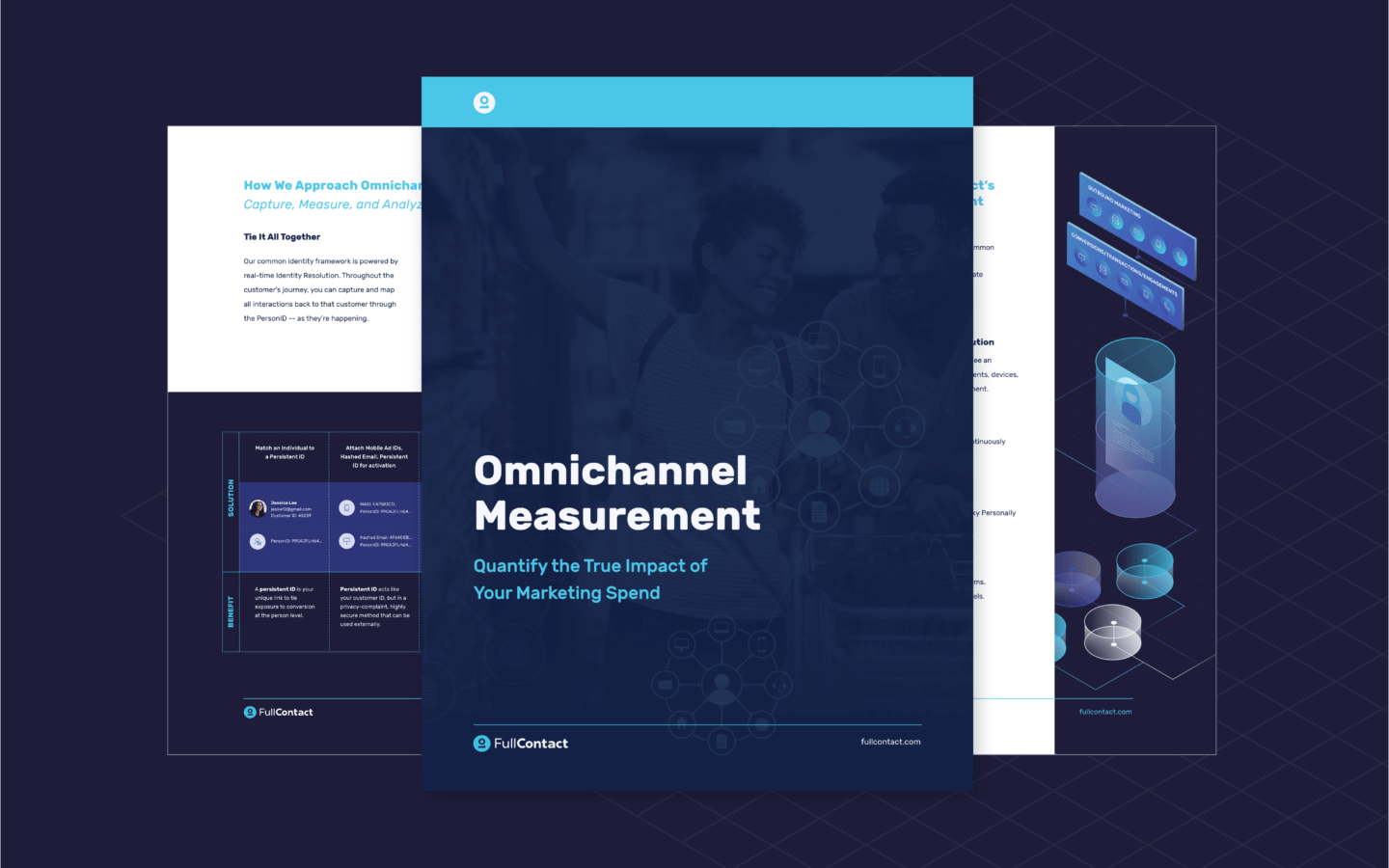Click the FullContact logo icon in the cyan header
The width and height of the screenshot is (1389, 868).
point(484,102)
